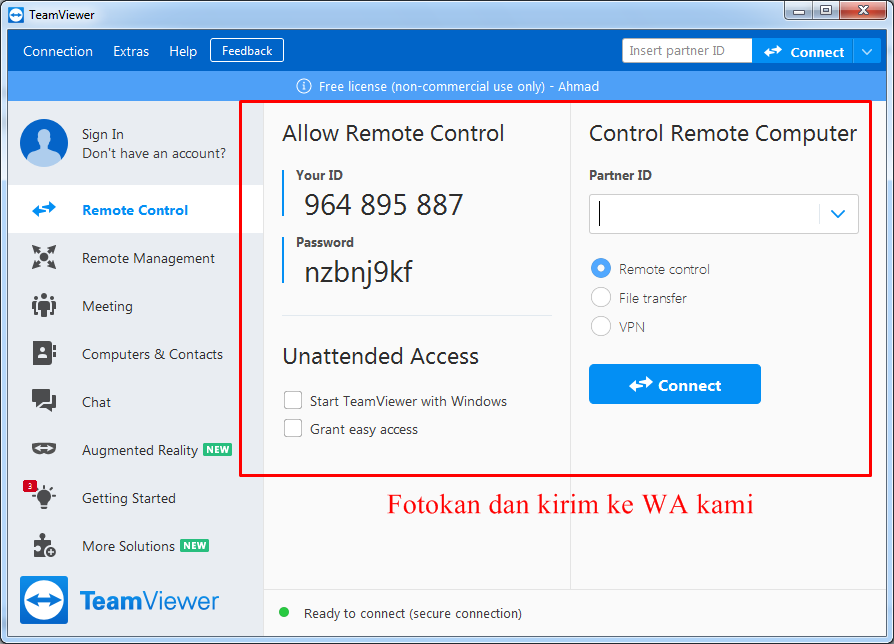The image size is (894, 644).
Task: Click Ready to connect status text
Action: tap(413, 613)
